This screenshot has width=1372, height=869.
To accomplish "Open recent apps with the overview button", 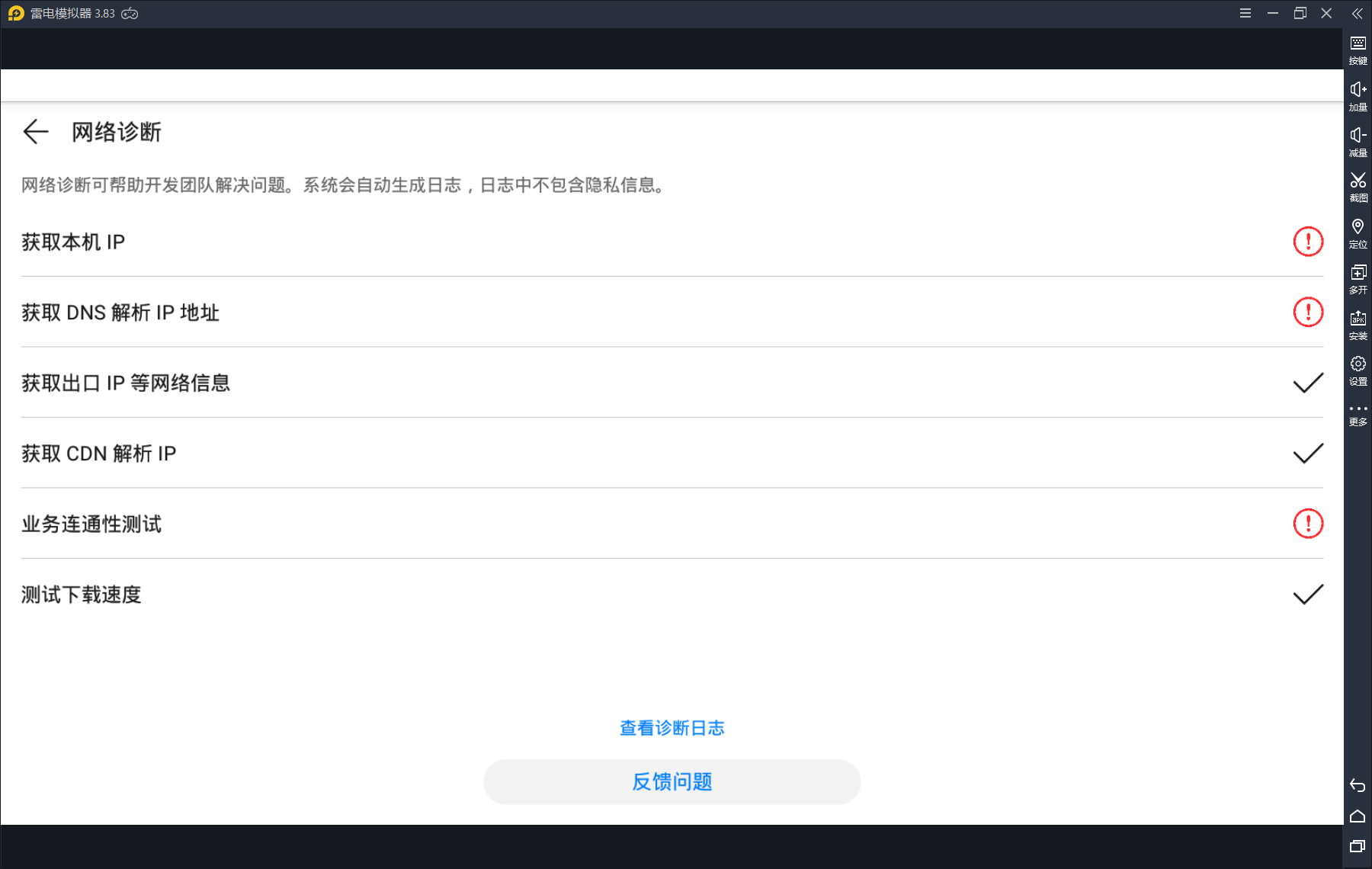I will (x=1358, y=846).
